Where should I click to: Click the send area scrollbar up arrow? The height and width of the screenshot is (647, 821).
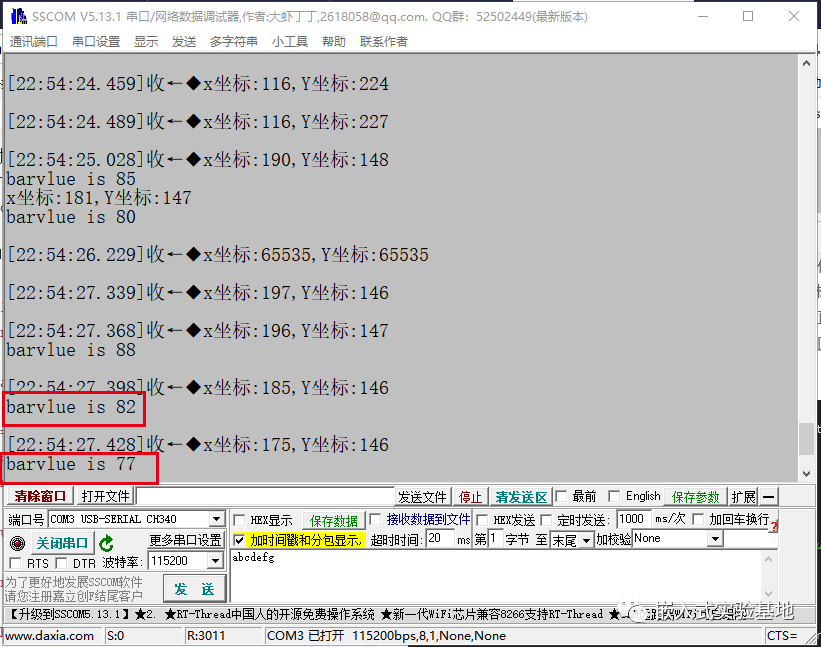pos(768,559)
